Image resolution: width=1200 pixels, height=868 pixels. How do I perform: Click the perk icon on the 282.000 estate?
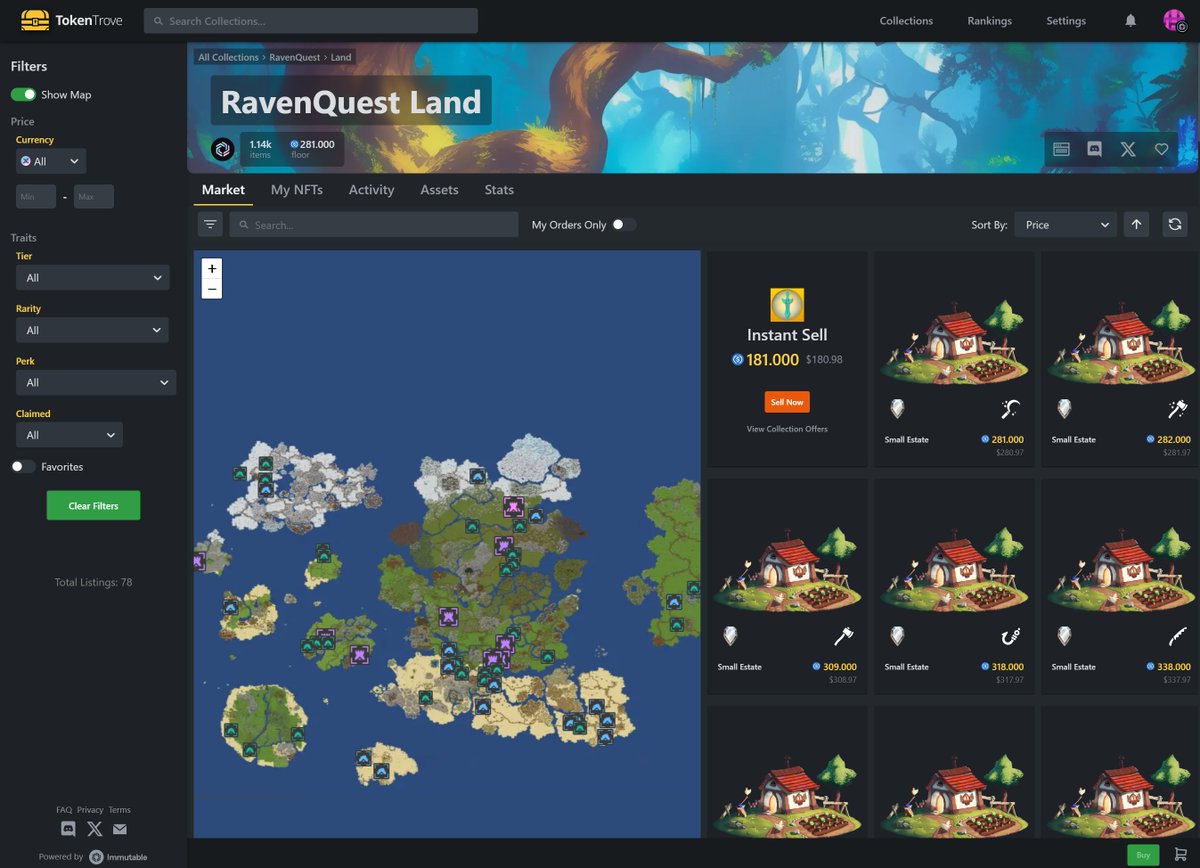pyautogui.click(x=1176, y=409)
